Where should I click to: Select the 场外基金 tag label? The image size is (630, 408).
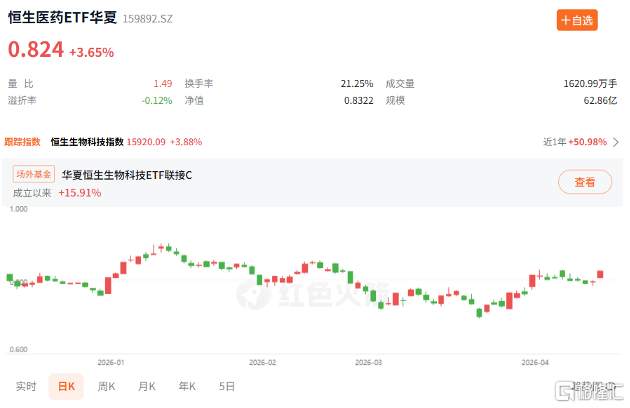click(x=34, y=174)
